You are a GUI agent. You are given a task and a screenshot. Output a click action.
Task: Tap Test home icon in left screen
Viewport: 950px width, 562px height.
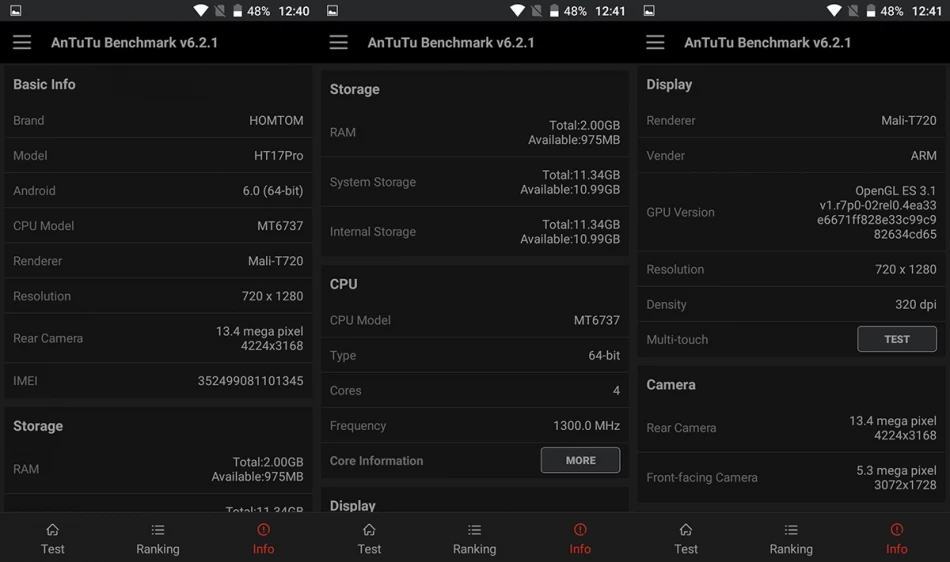pyautogui.click(x=53, y=530)
